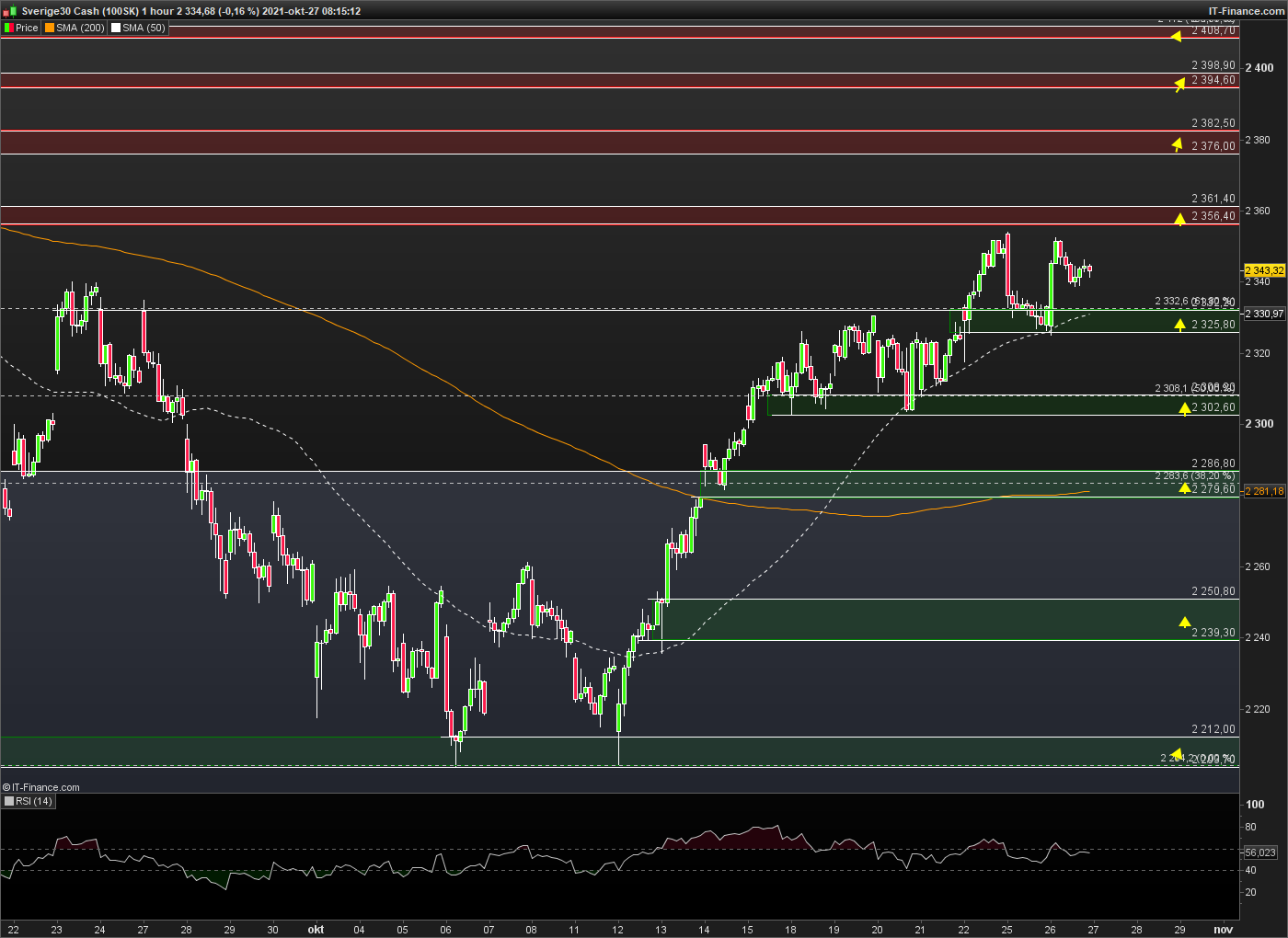Click the 2 330,97 price axis tag
Screen dimensions: 1288x938
[x=1264, y=314]
